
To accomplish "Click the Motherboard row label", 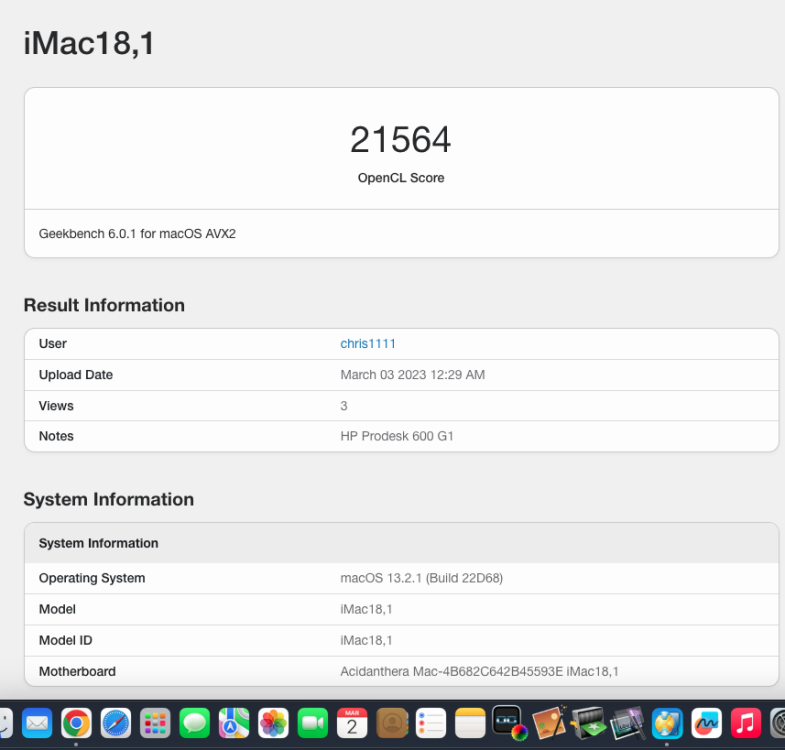I will pos(77,671).
